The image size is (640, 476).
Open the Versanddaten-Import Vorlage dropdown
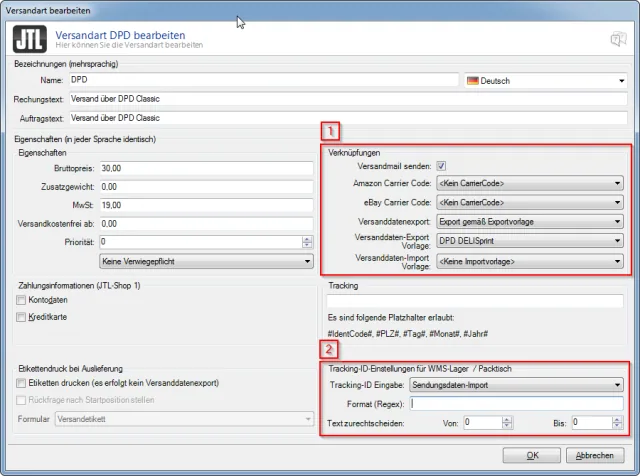tap(530, 261)
